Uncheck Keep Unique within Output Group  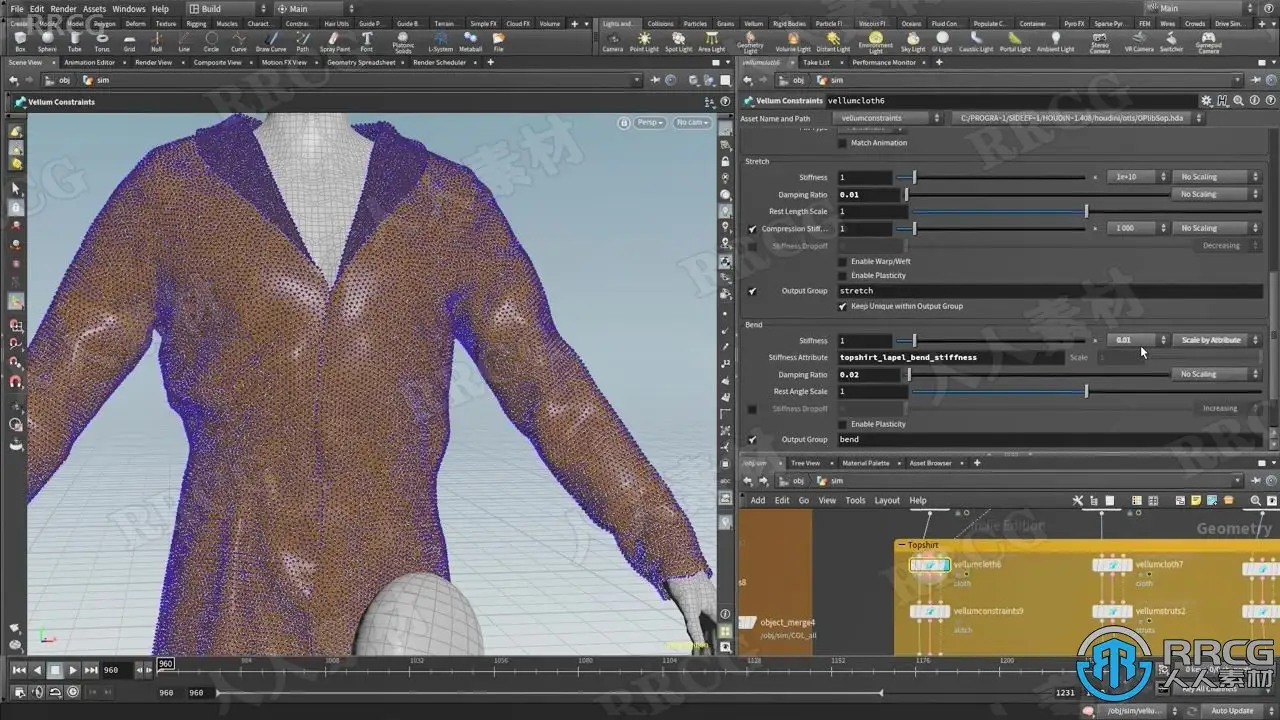(x=842, y=306)
